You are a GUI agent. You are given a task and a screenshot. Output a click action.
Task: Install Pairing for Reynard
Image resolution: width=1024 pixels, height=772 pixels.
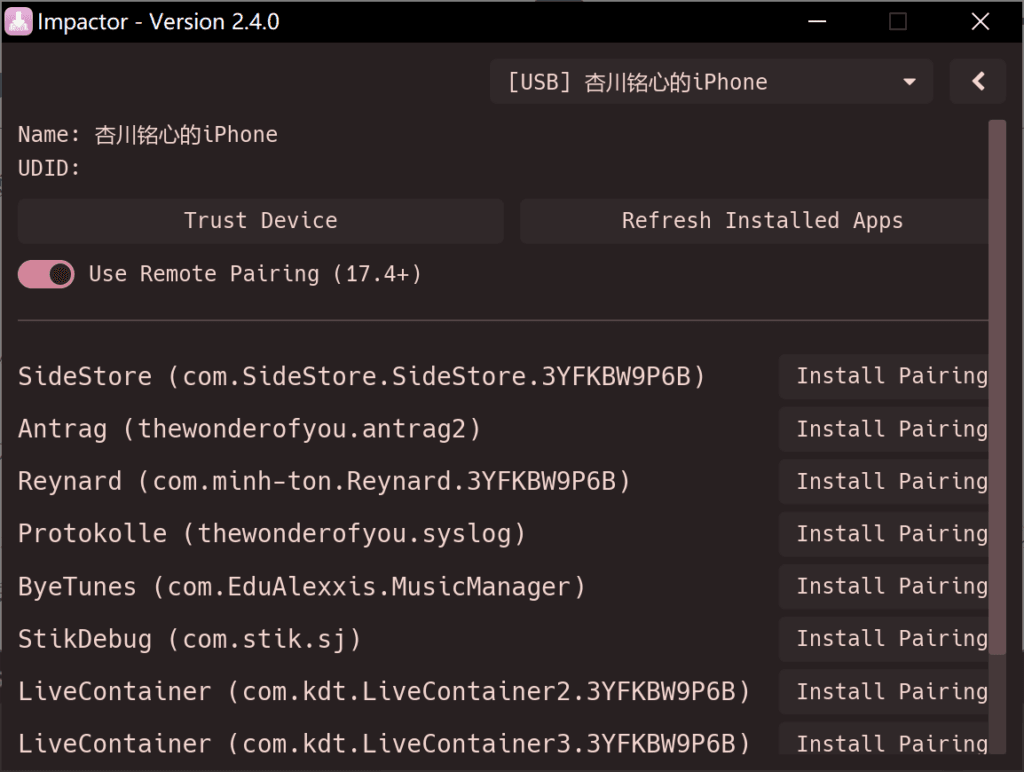pyautogui.click(x=884, y=481)
